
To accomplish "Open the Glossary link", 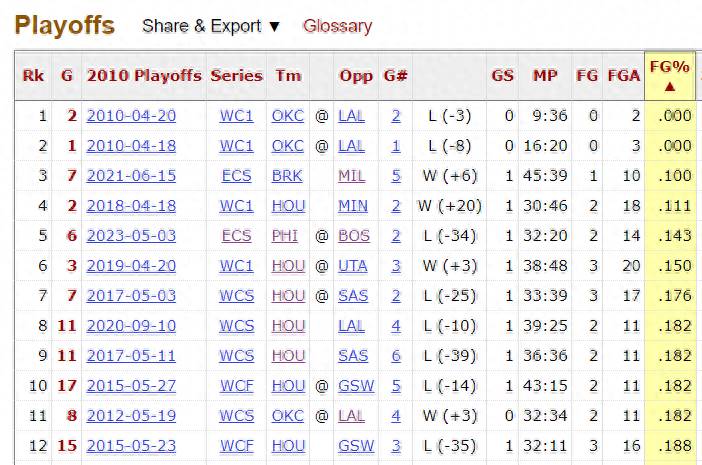I will (x=338, y=26).
